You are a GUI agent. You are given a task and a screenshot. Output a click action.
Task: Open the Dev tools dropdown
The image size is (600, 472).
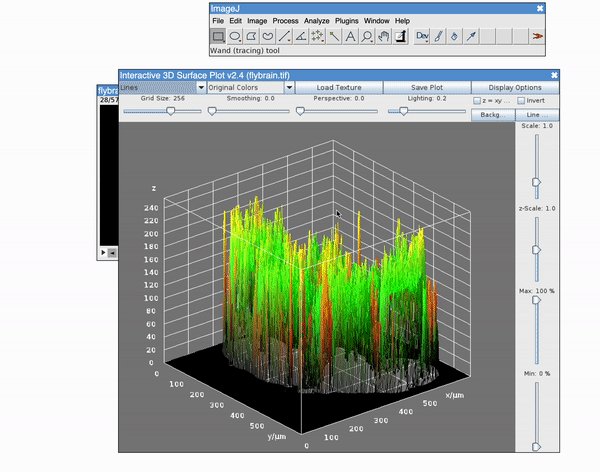tap(422, 36)
